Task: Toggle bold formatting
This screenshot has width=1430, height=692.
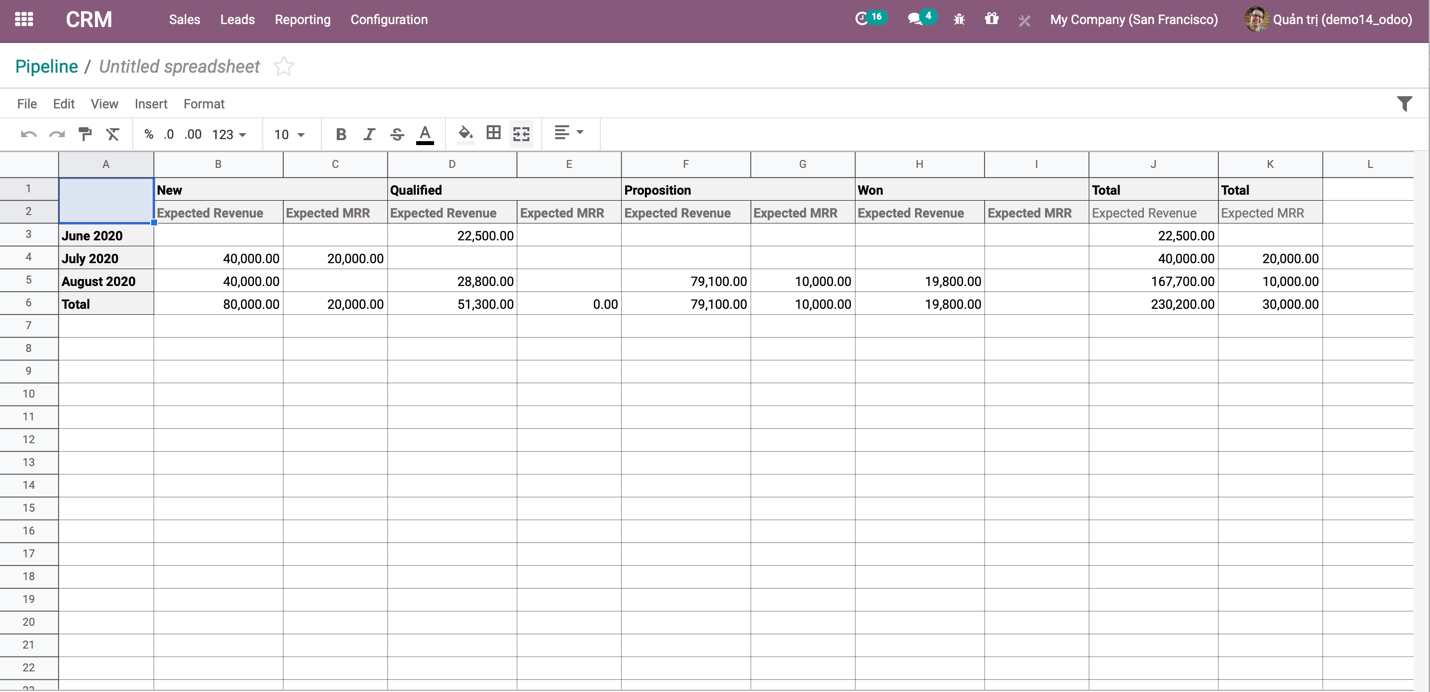Action: pos(341,134)
